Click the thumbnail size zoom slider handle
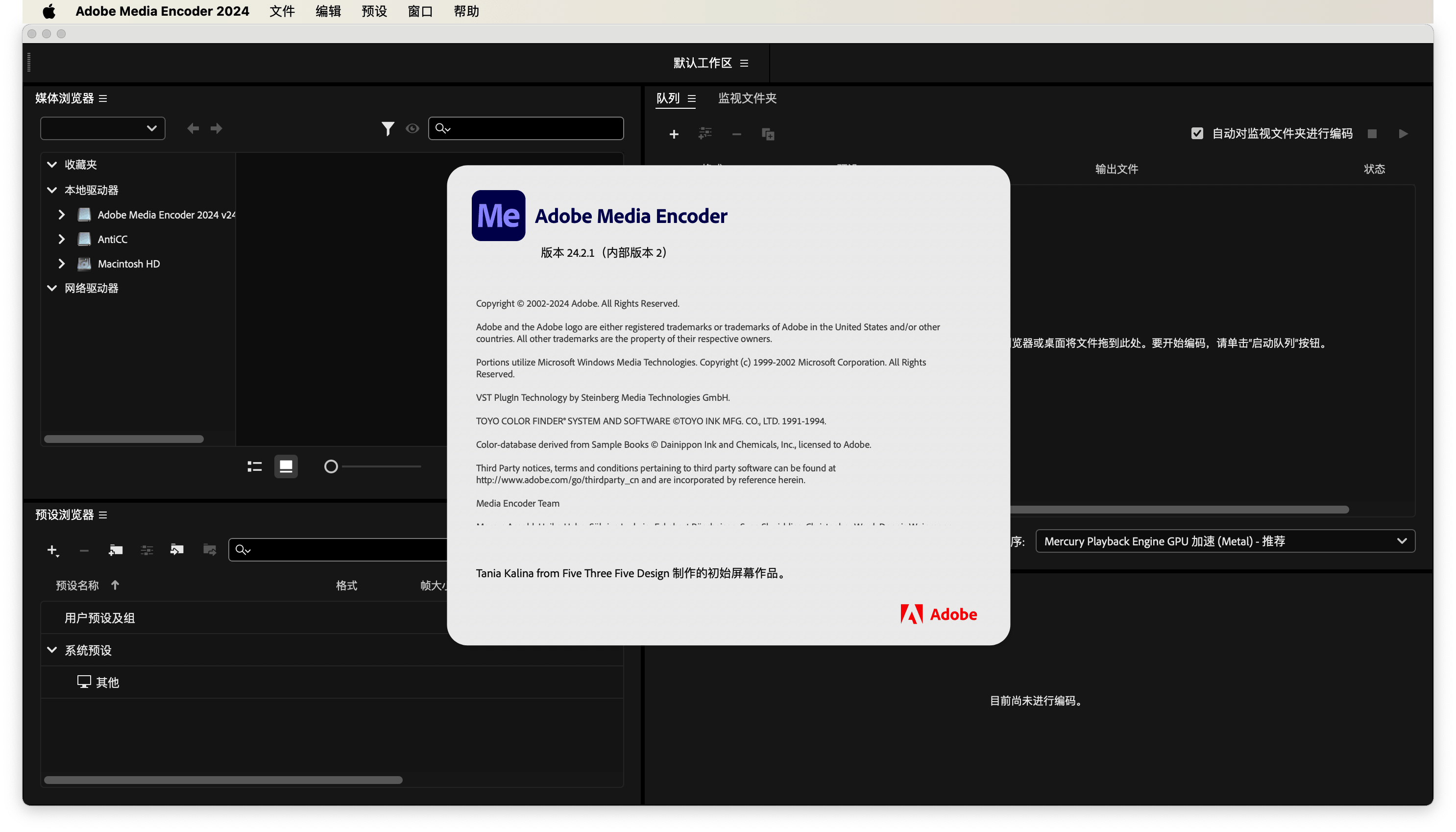 pos(331,467)
